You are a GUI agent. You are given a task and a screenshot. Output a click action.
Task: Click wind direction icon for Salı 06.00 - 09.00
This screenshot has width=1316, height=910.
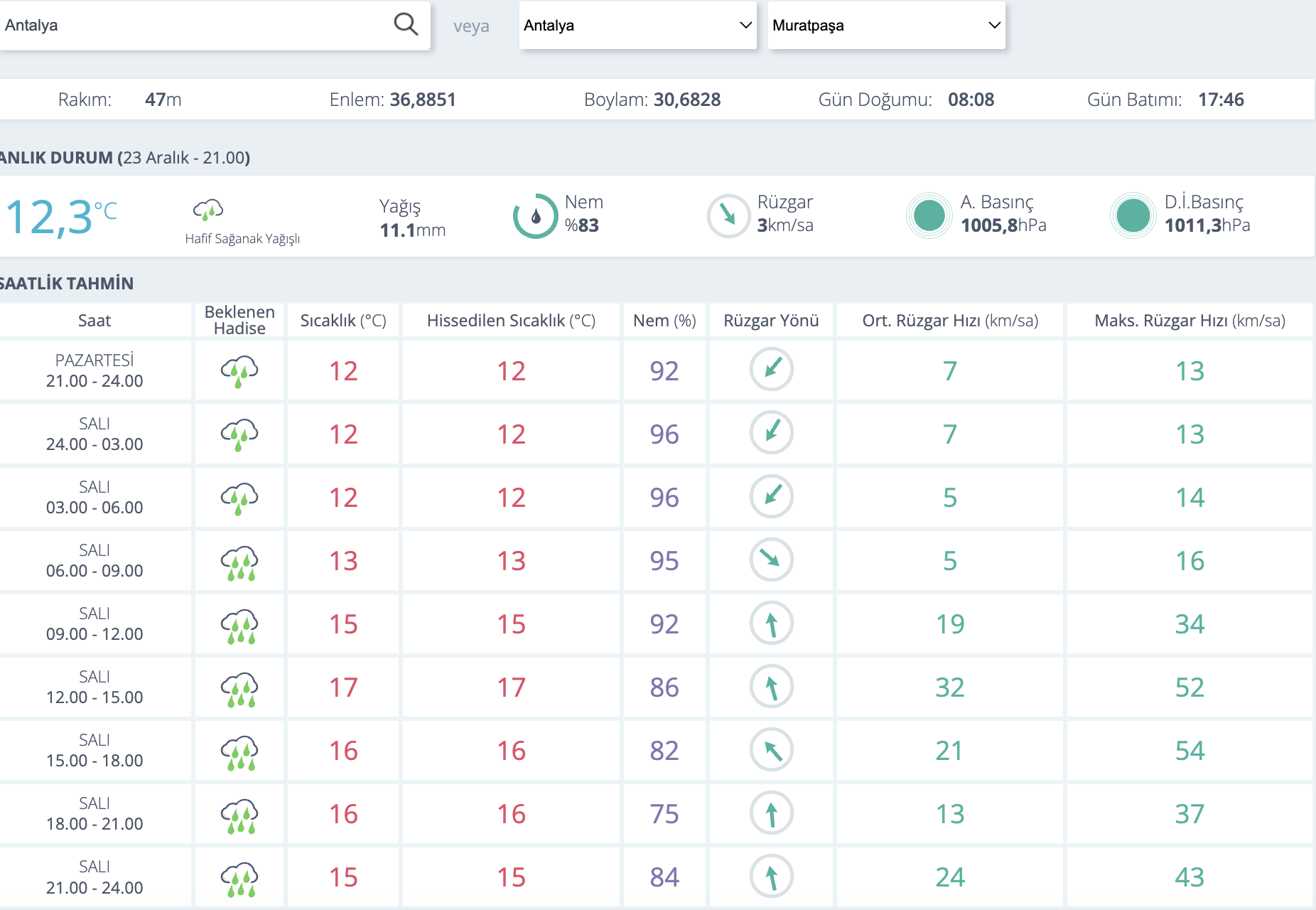click(x=772, y=560)
